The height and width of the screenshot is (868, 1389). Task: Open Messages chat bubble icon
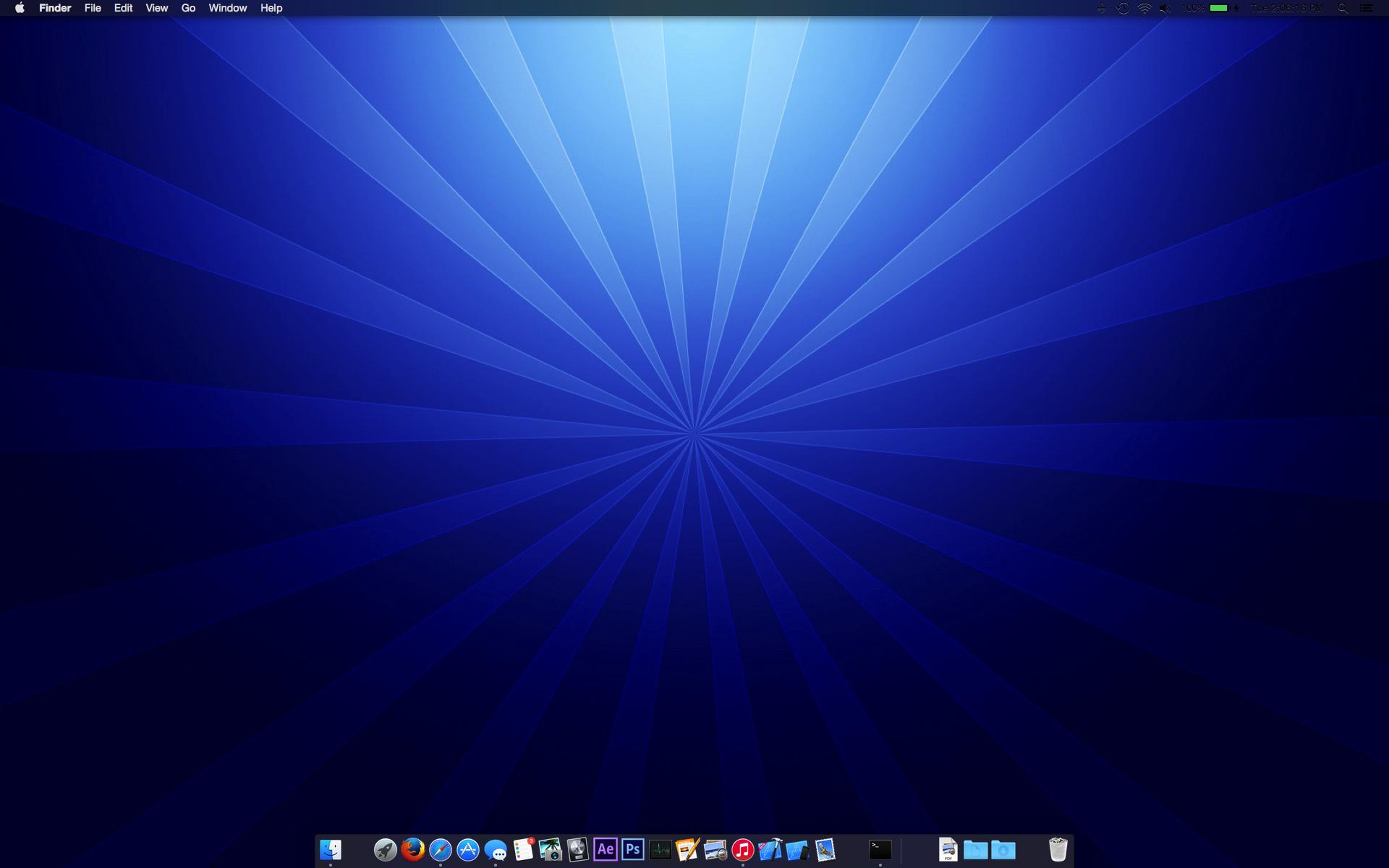496,849
